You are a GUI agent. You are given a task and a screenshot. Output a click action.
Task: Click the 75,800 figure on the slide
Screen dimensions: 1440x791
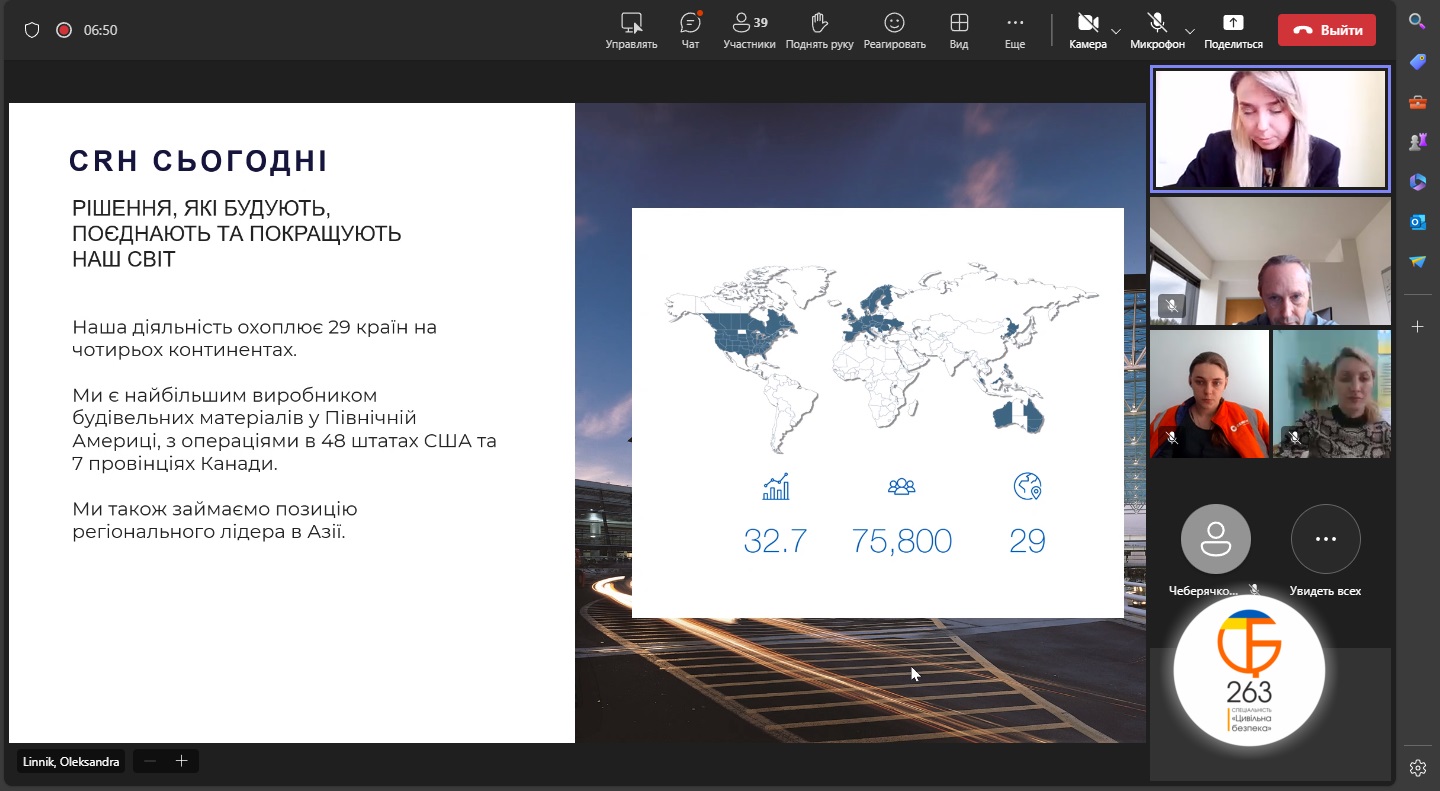902,541
